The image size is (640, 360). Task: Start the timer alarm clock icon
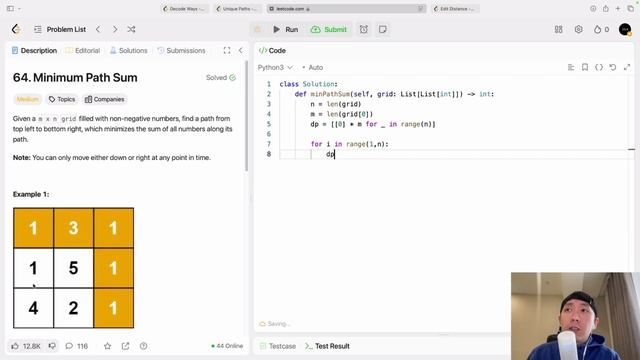tap(364, 29)
